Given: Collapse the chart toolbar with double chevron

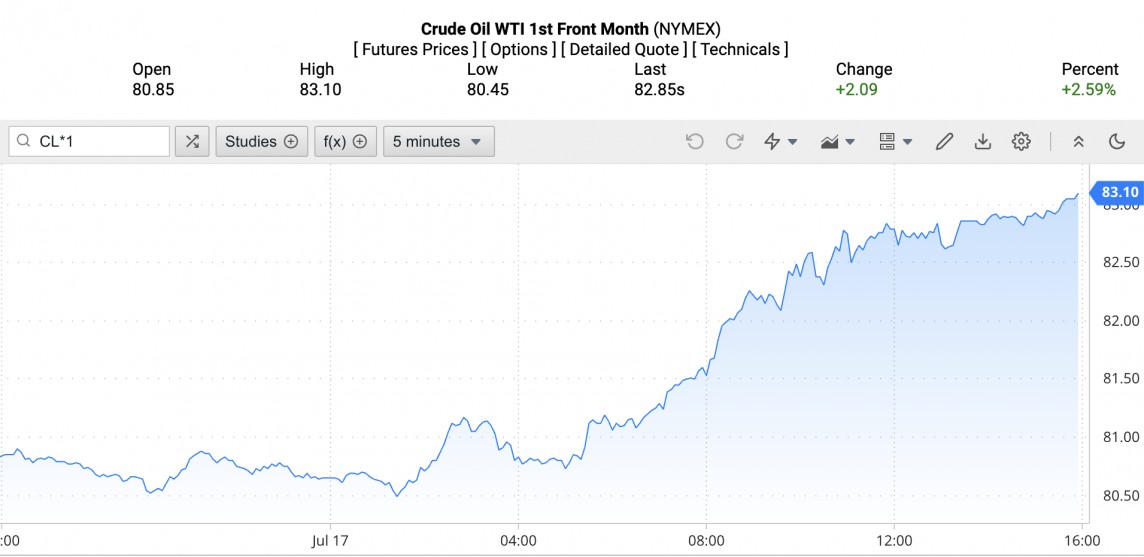Looking at the screenshot, I should (x=1078, y=142).
